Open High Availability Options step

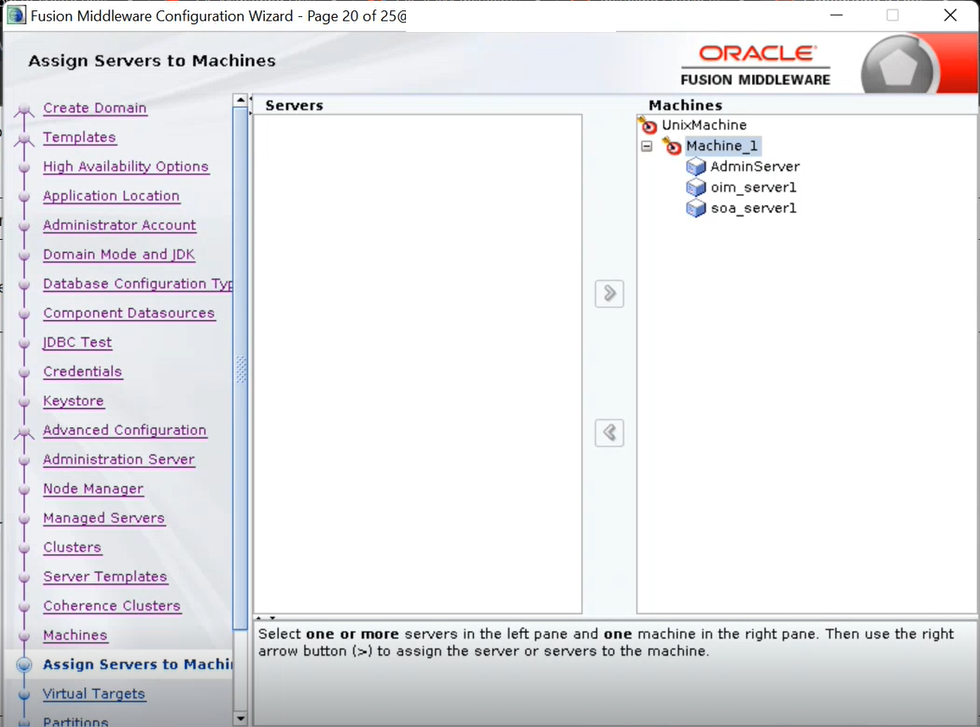[126, 167]
